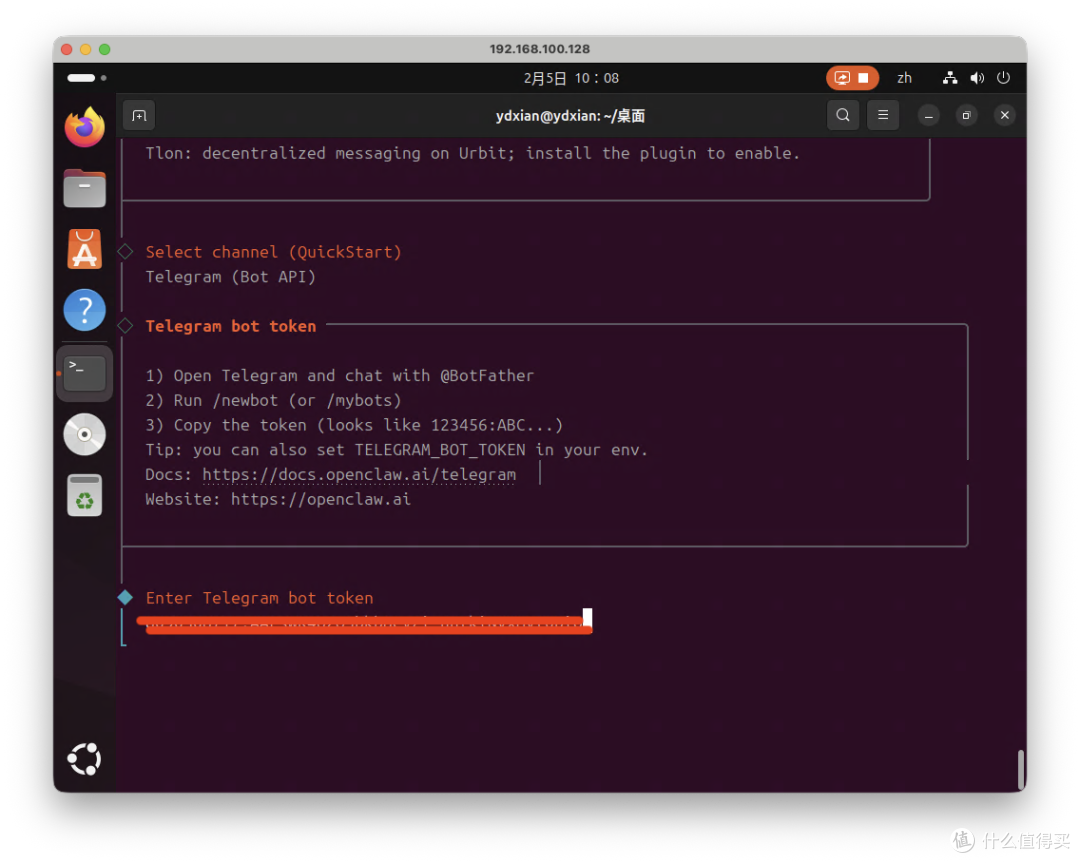Click the 'Telegram bot token' heading

pyautogui.click(x=231, y=326)
